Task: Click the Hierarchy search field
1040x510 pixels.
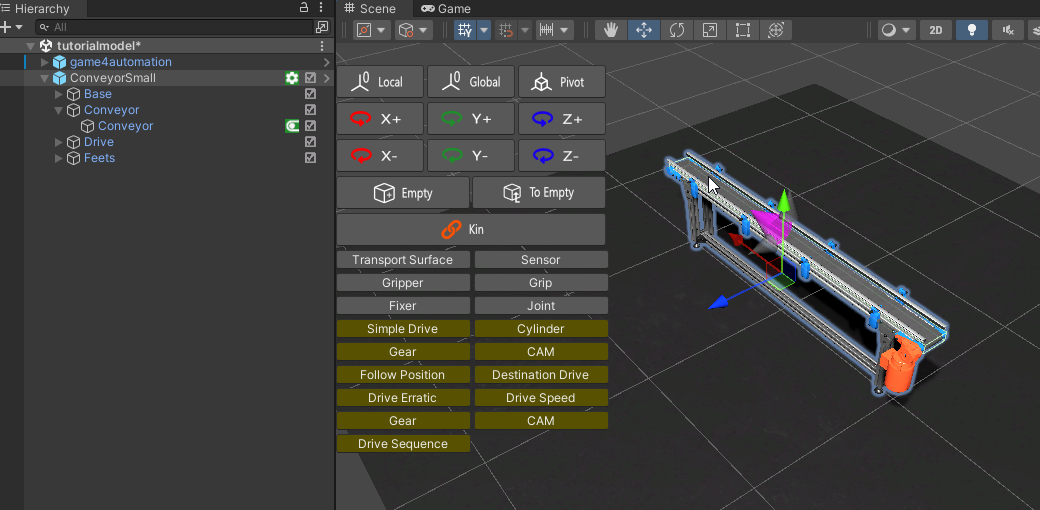Action: (180, 27)
